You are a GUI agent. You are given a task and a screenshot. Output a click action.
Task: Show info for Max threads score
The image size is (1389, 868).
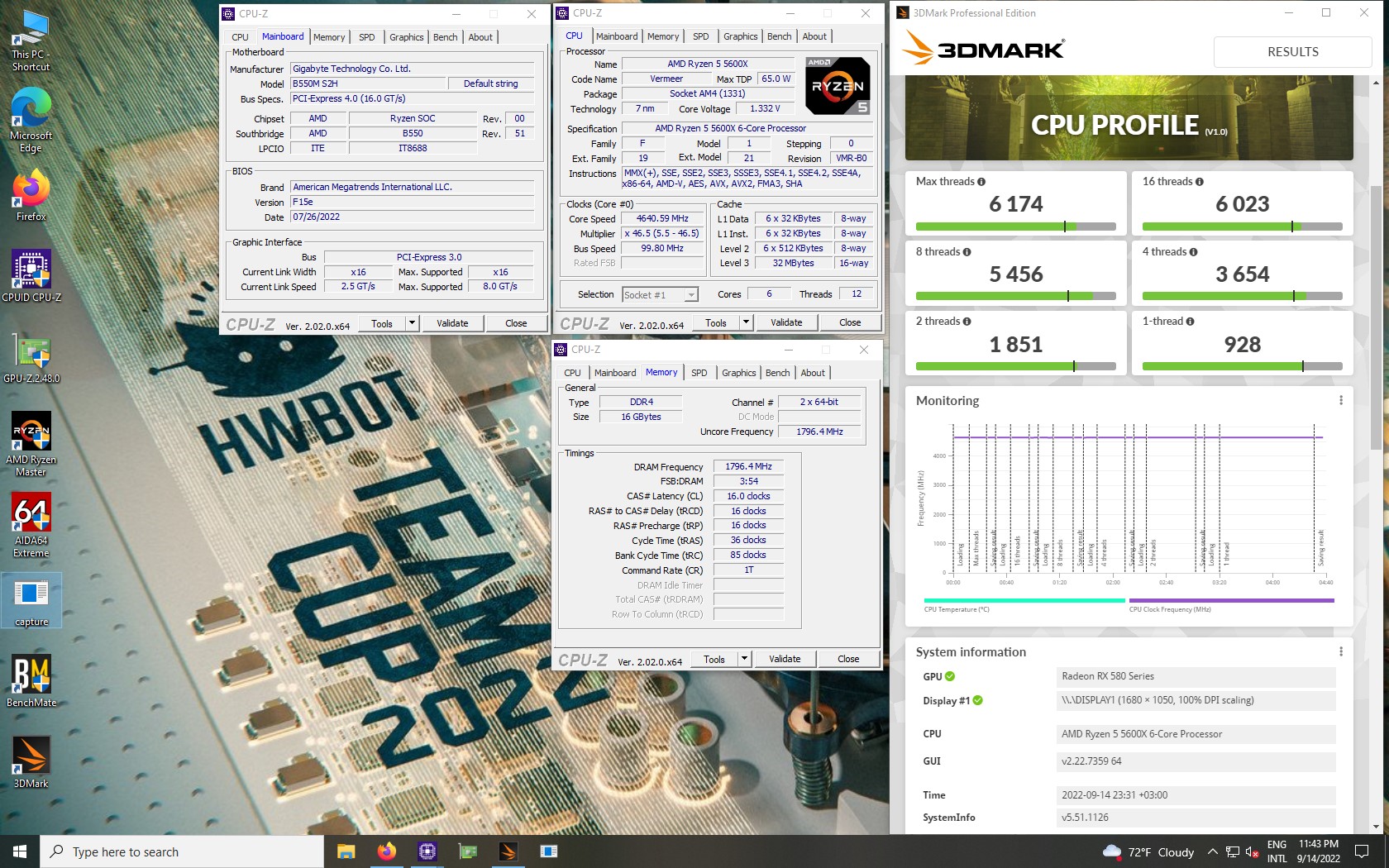tap(981, 182)
